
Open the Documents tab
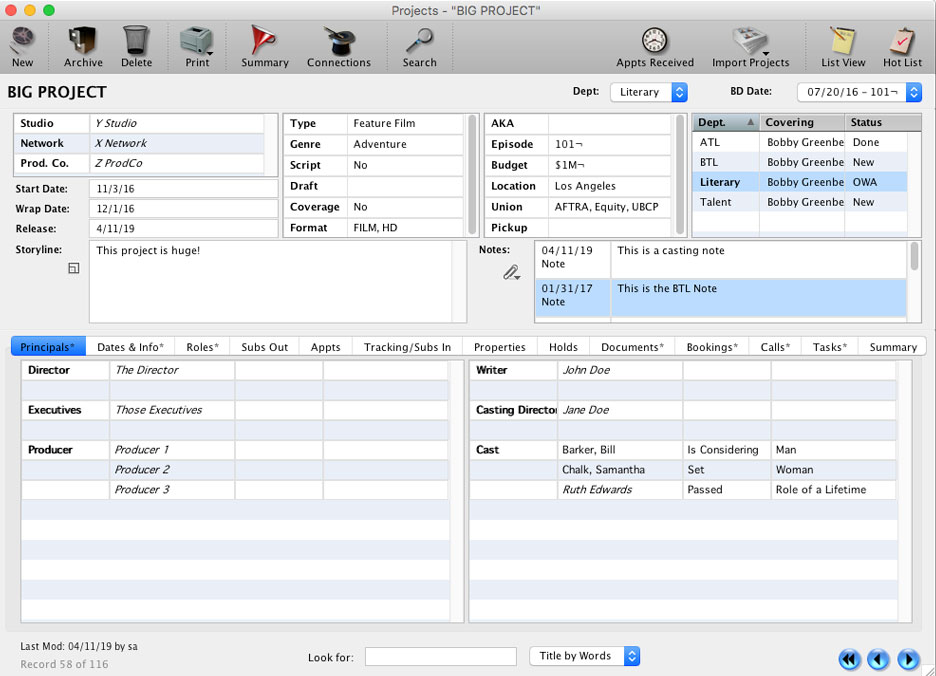tap(632, 347)
